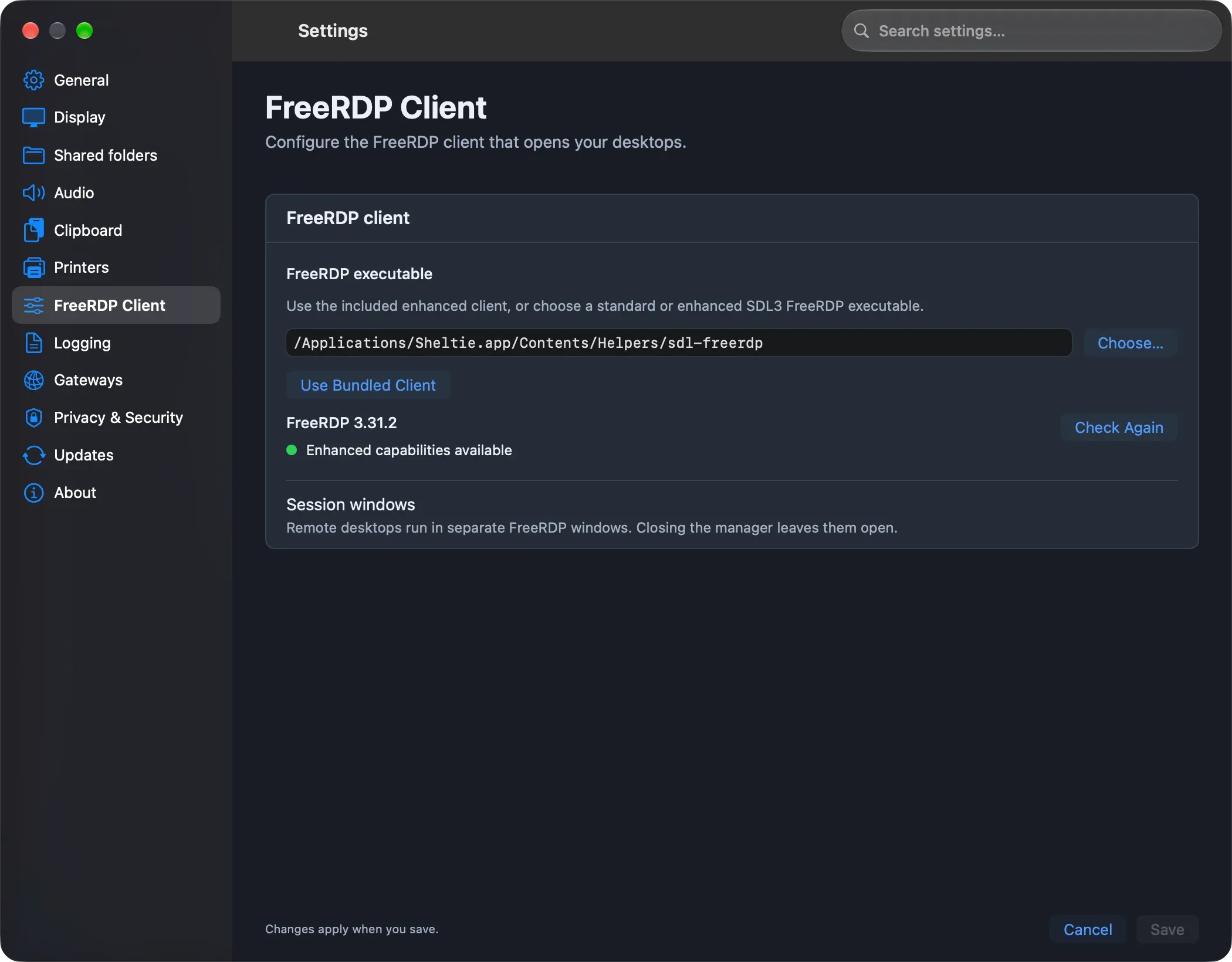The image size is (1232, 962).
Task: Go to Shared folders settings
Action: (116, 155)
